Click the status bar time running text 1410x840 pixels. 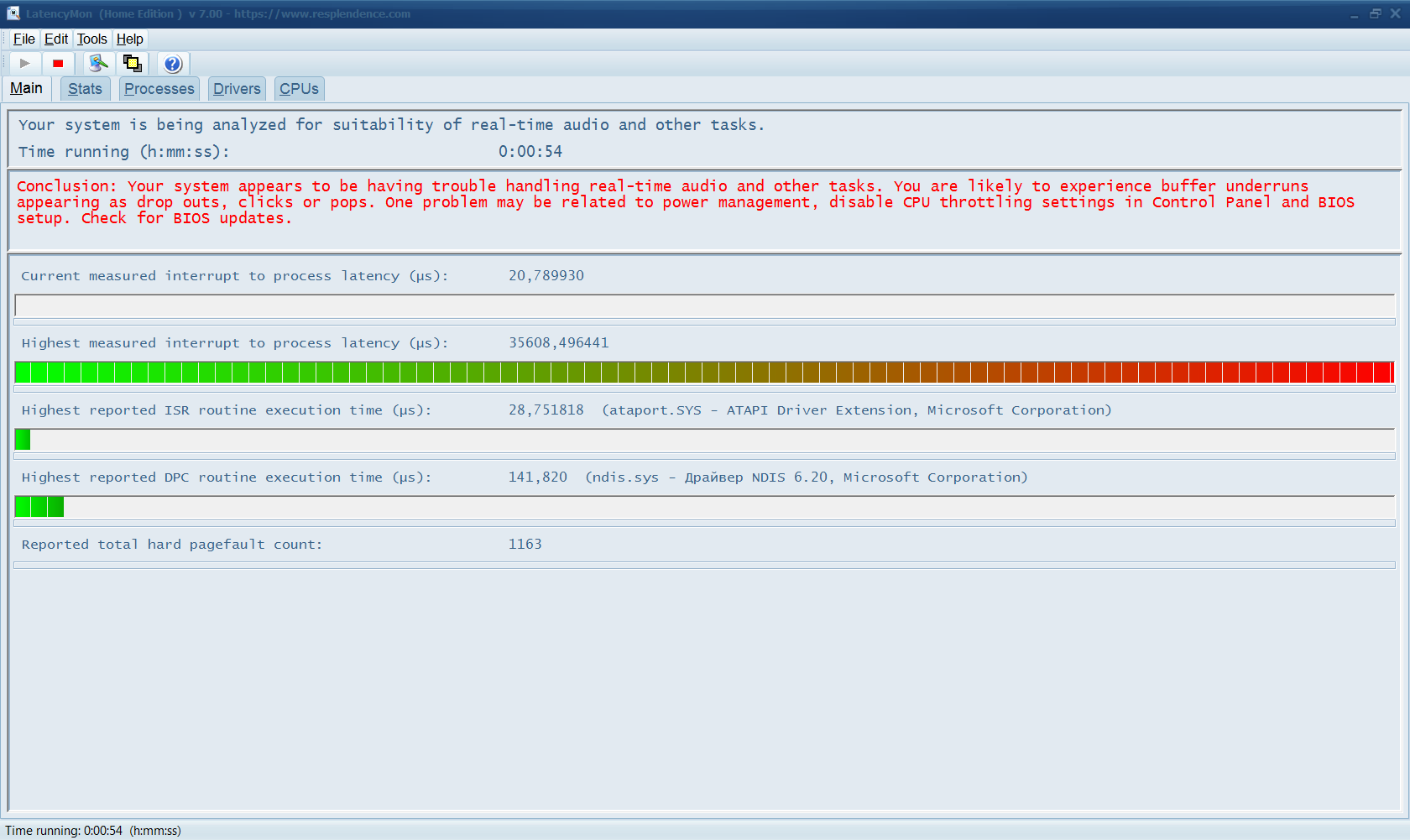93,831
